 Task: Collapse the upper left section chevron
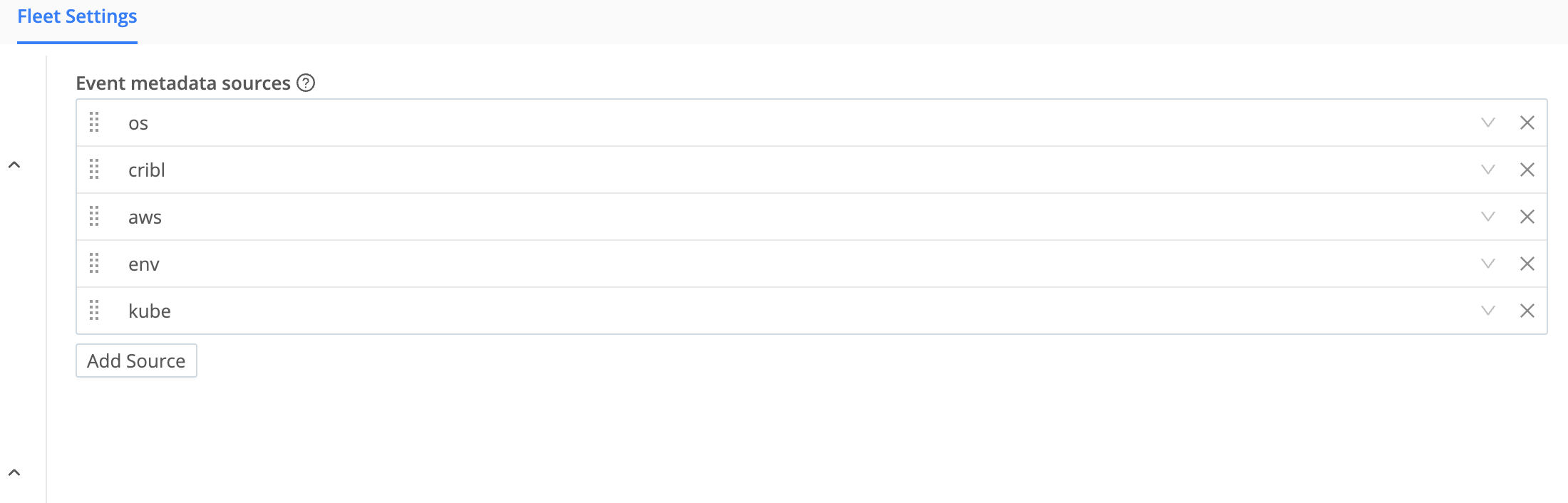[14, 164]
